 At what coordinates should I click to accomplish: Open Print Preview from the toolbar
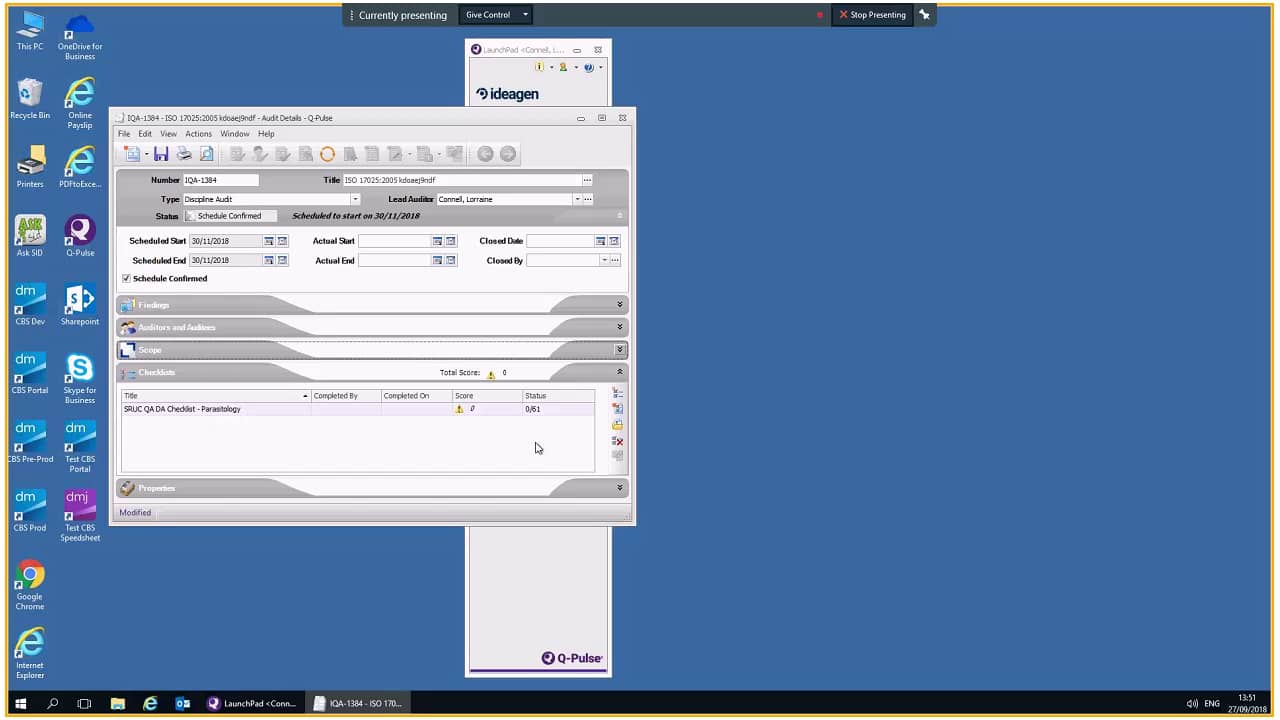coord(206,154)
